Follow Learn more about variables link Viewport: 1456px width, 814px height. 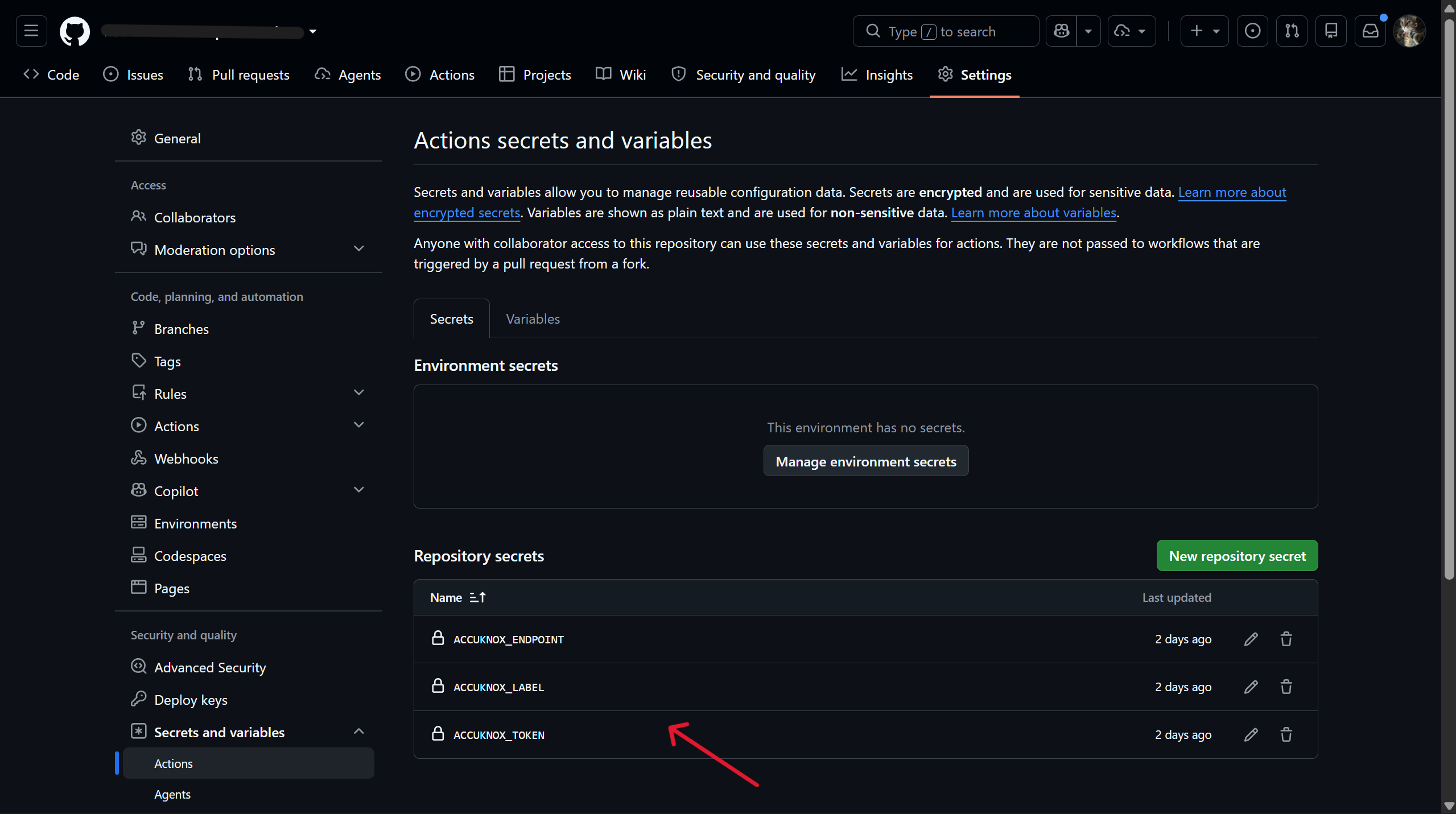tap(1033, 212)
